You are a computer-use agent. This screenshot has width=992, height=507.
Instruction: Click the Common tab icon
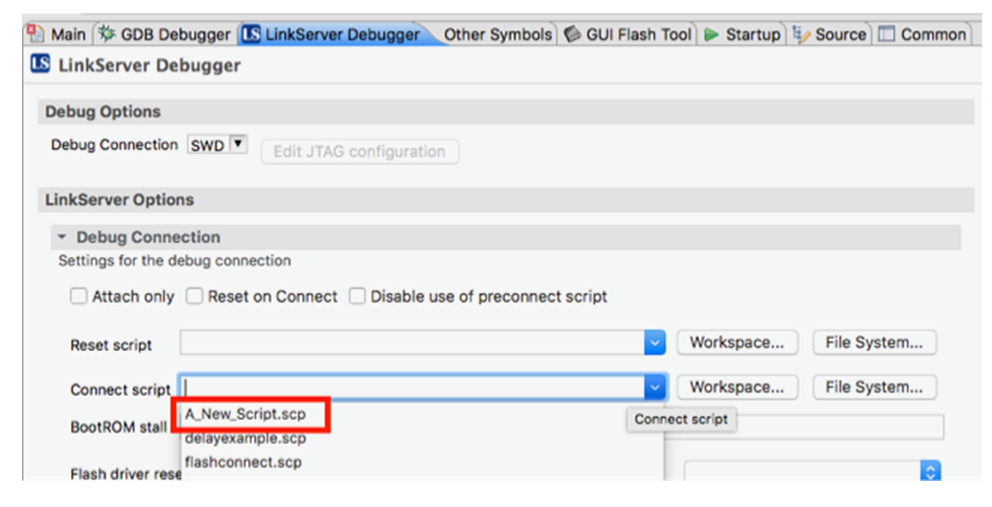point(887,34)
